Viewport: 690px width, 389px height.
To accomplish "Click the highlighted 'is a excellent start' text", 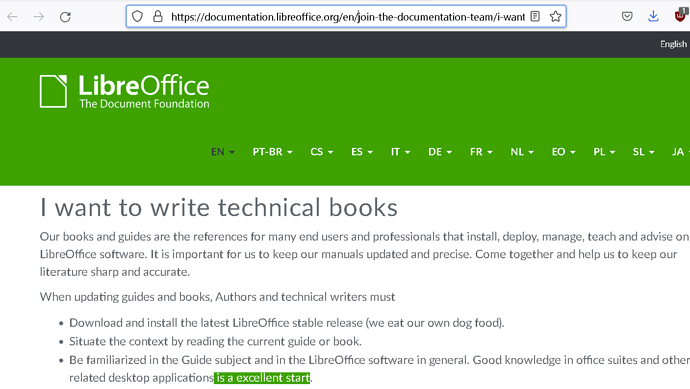I will click(x=262, y=378).
